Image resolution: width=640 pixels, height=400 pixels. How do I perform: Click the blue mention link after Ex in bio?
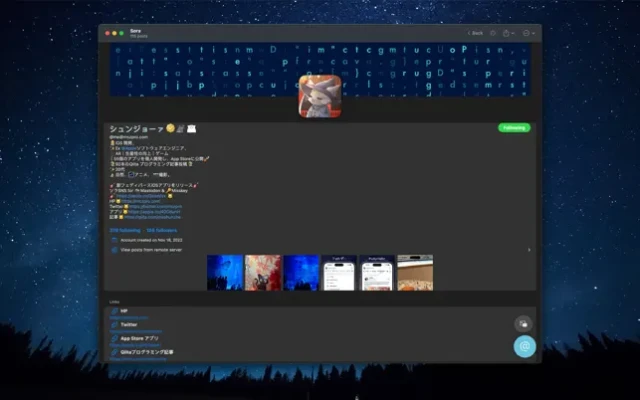pos(128,148)
